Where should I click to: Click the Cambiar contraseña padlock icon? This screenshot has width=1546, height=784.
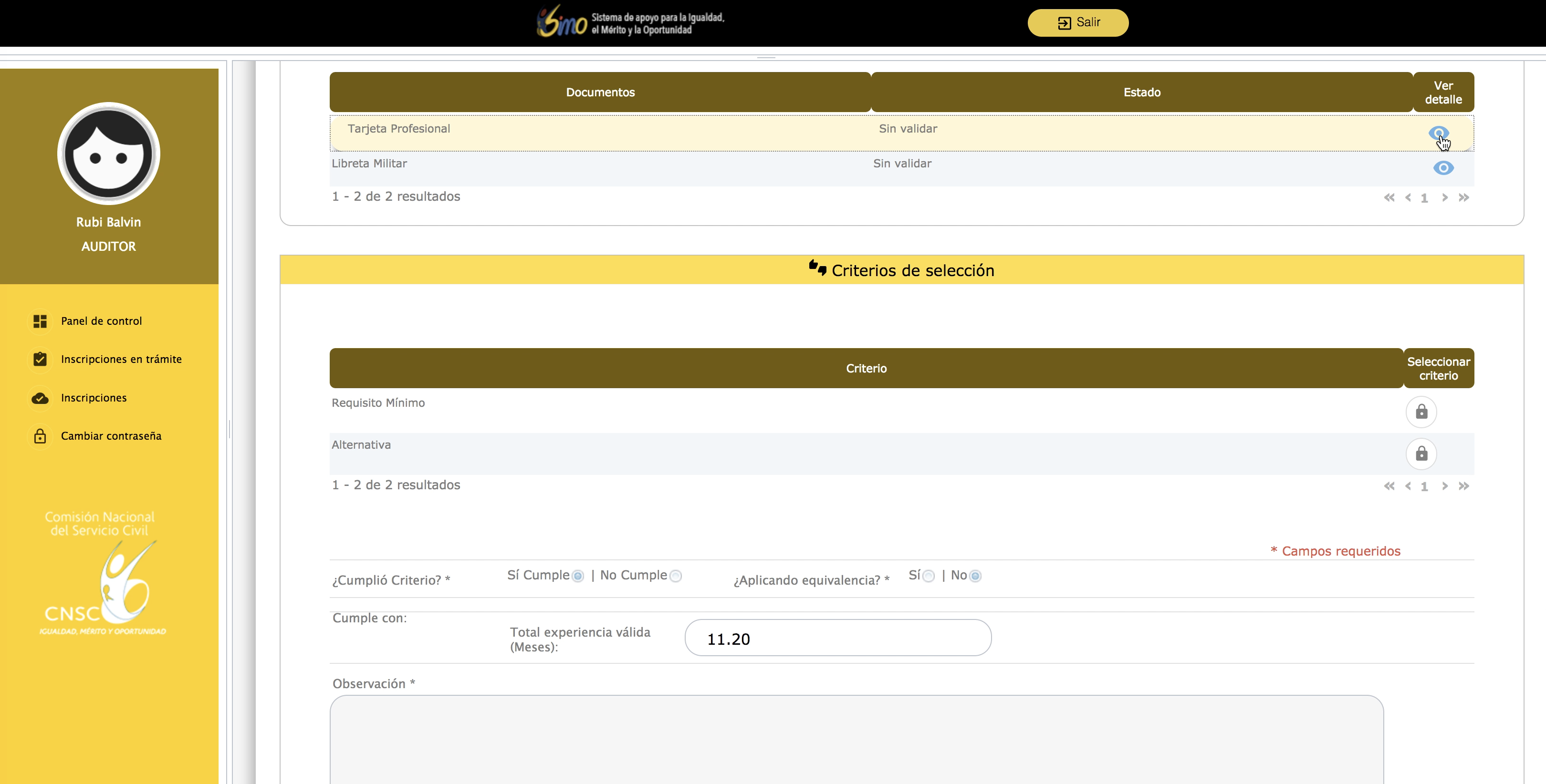[x=40, y=436]
